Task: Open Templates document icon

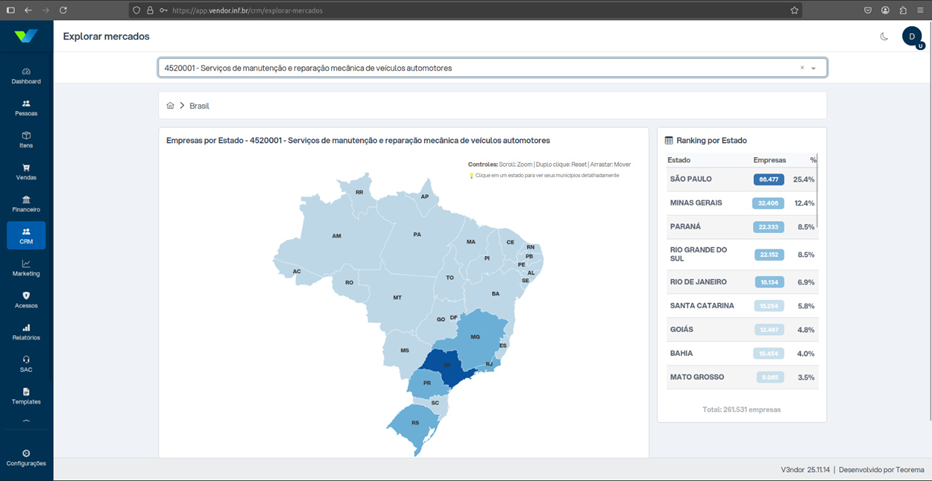Action: [26, 392]
